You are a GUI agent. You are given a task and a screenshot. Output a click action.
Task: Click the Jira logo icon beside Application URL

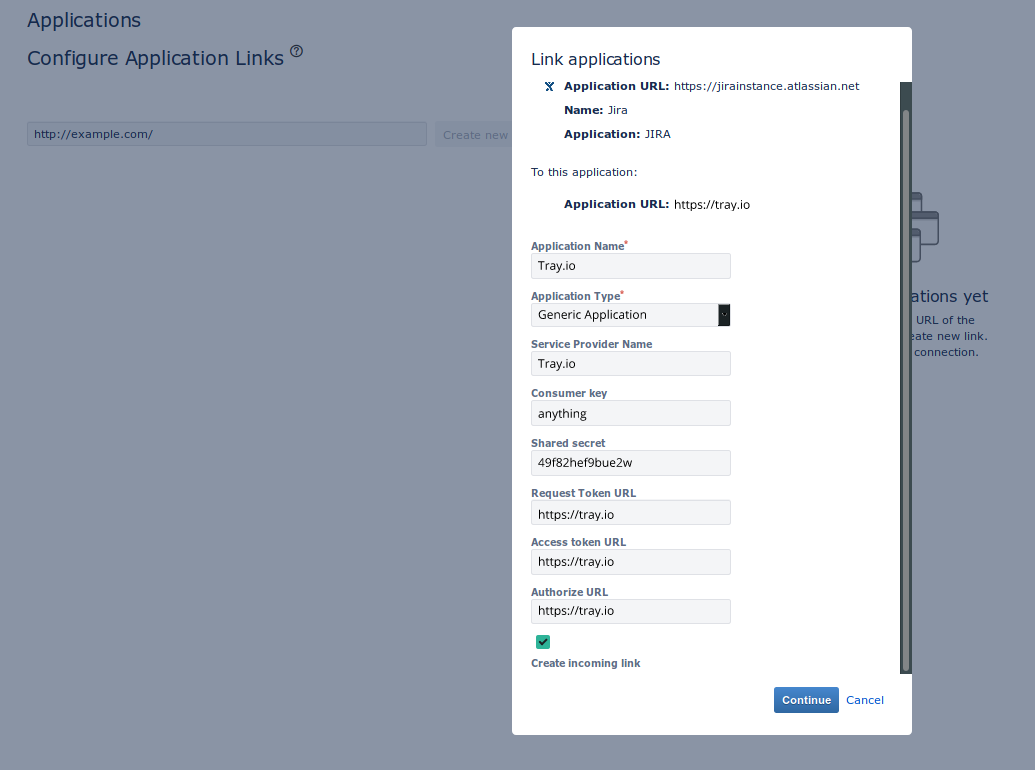549,86
